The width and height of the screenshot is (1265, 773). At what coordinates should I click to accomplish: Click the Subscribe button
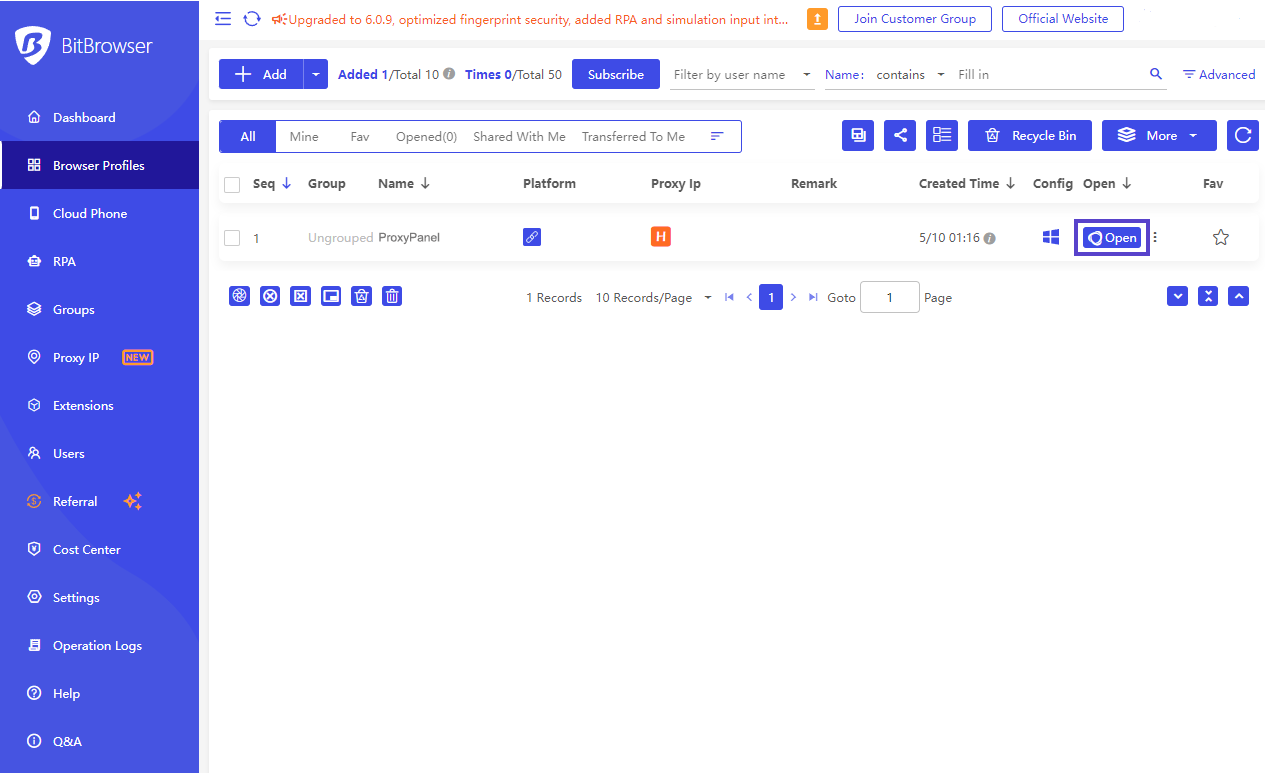(x=615, y=74)
